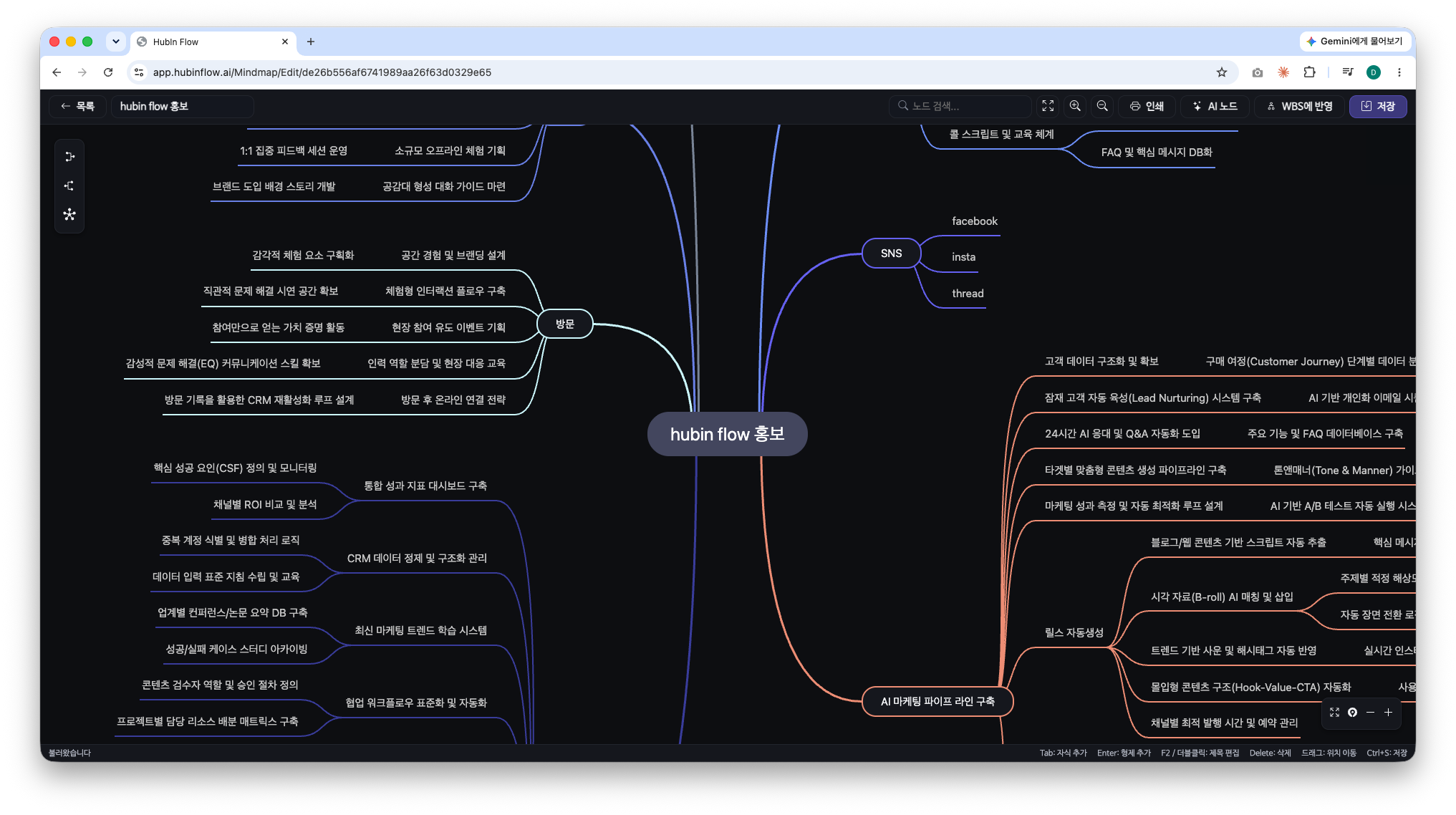Image resolution: width=1456 pixels, height=815 pixels.
Task: Zoom in using the magnifier-plus toolbar icon
Action: (1075, 106)
